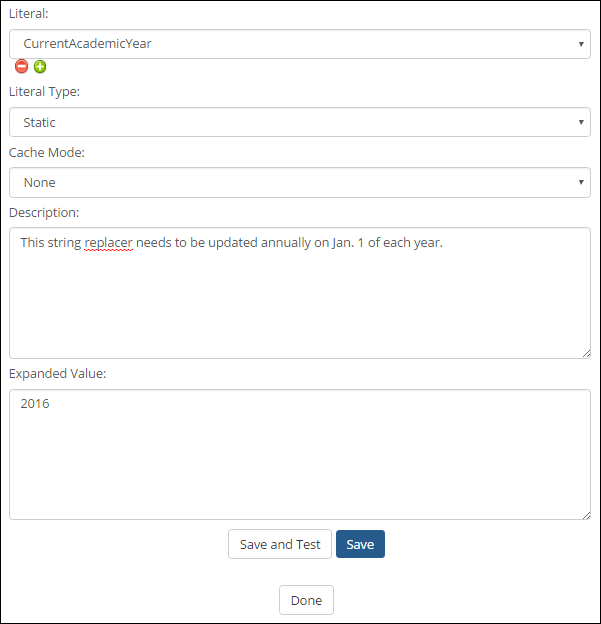Screen dimensions: 601x624
Task: Click the Done button
Action: 306,600
